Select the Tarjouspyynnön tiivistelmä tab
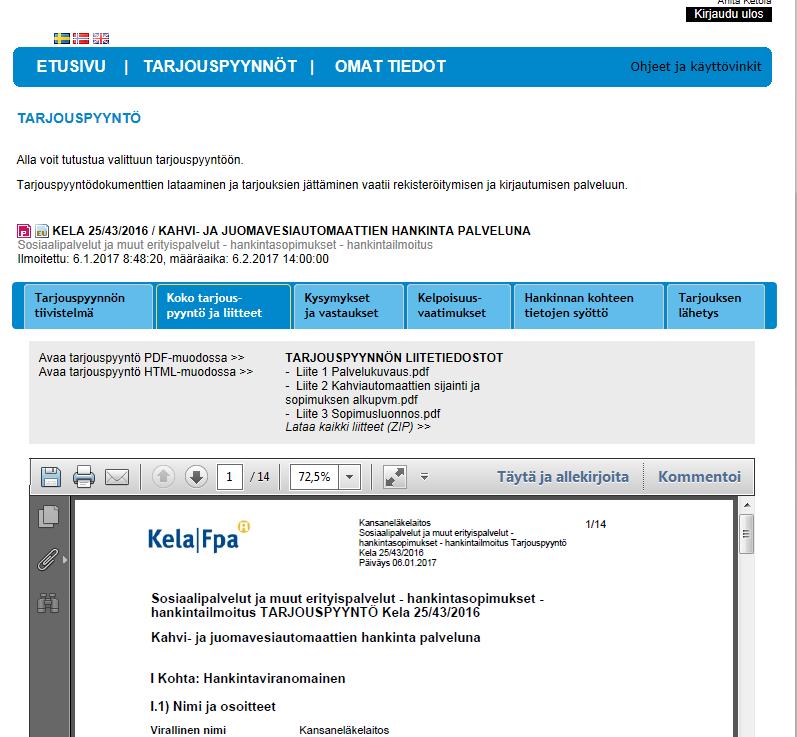This screenshot has width=797, height=737. (x=88, y=306)
